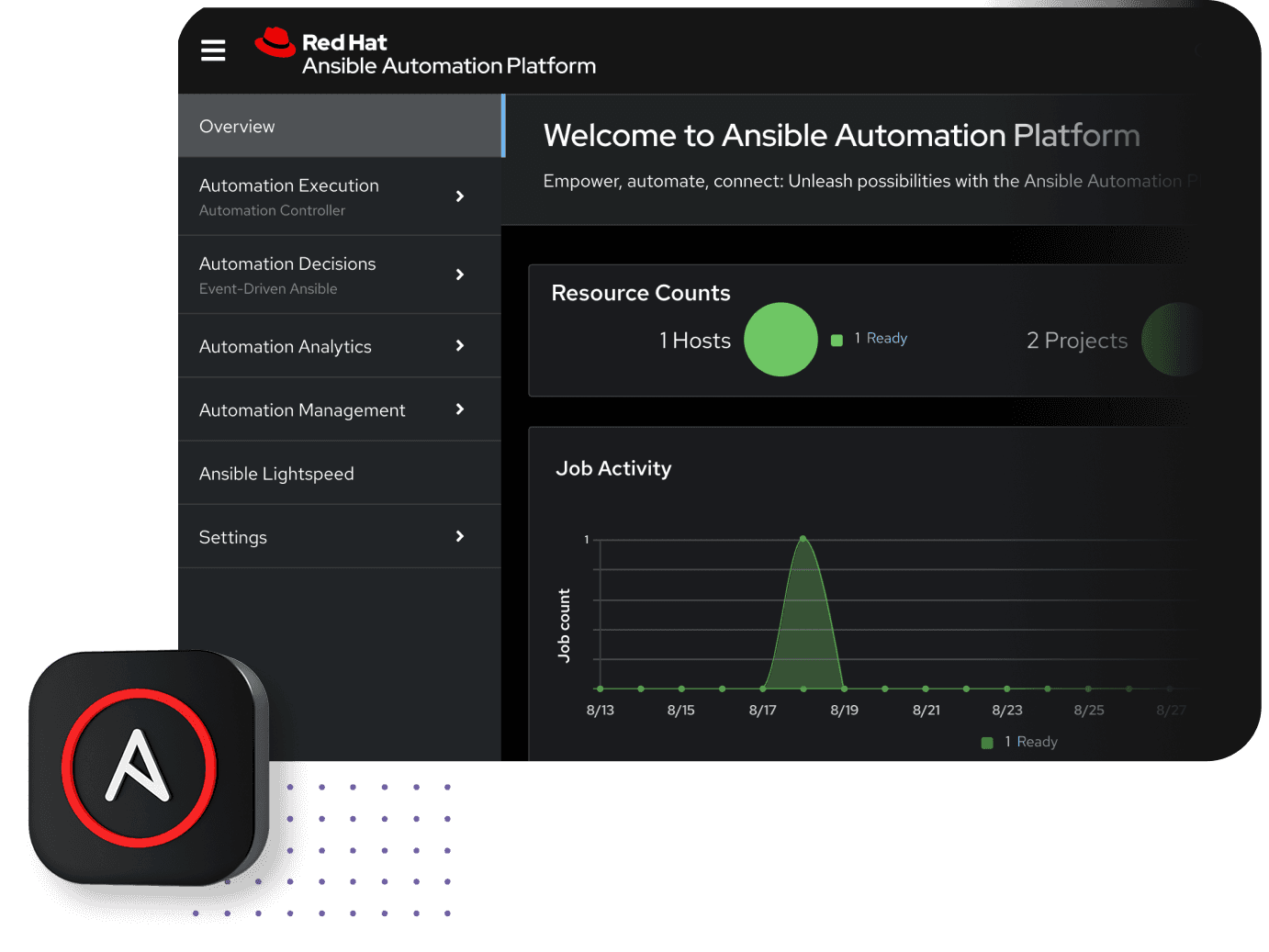The image size is (1269, 952).
Task: Click the Job Activity chart peak point
Action: [x=803, y=539]
